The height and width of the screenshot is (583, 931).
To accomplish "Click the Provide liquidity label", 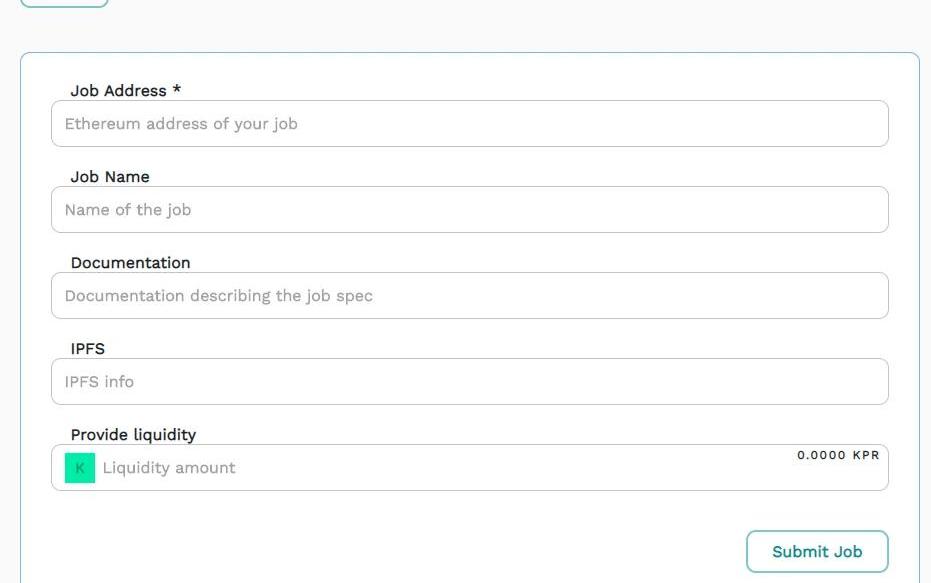I will point(133,435).
